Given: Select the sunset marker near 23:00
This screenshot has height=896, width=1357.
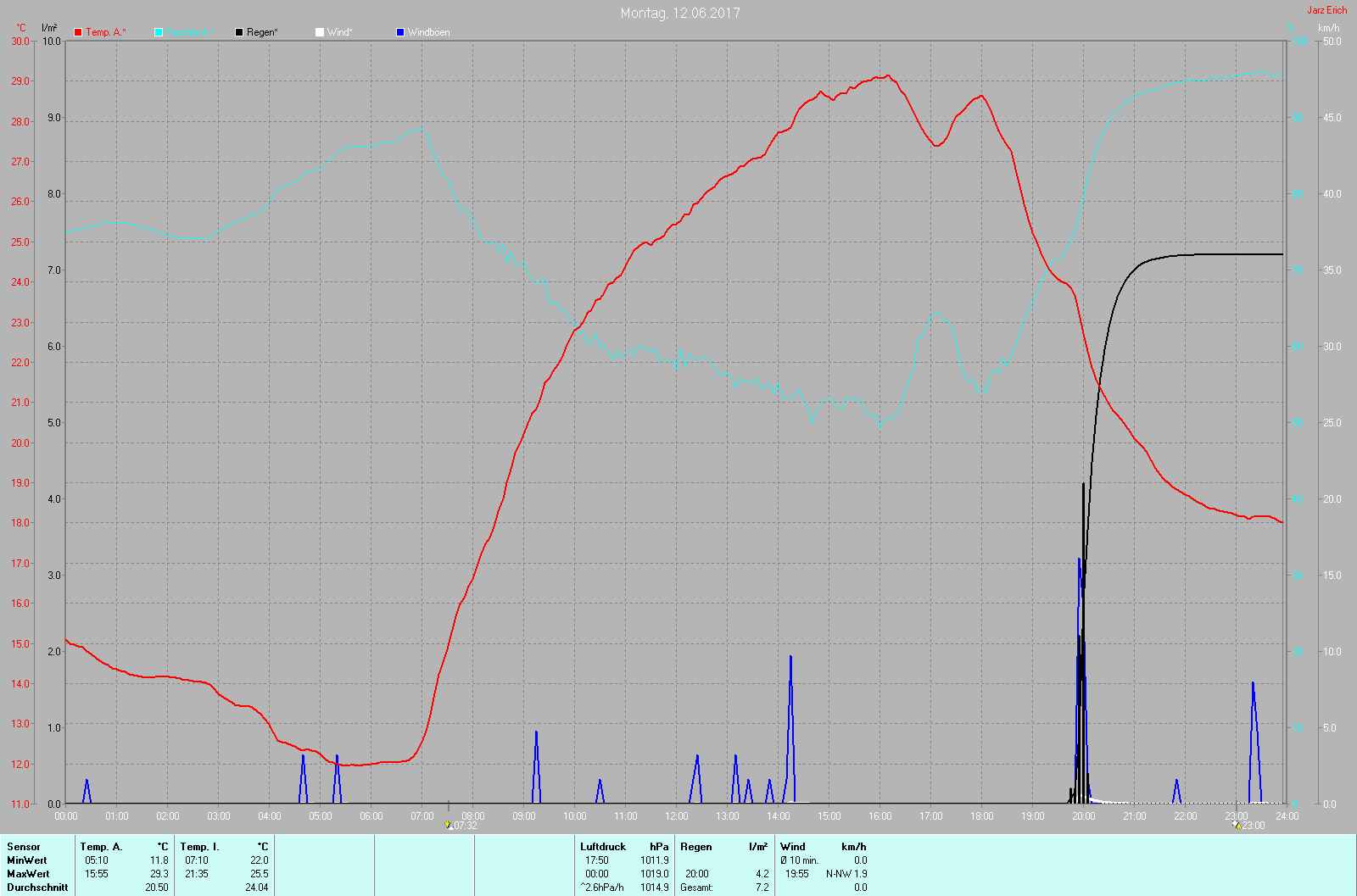Looking at the screenshot, I should [x=1237, y=824].
